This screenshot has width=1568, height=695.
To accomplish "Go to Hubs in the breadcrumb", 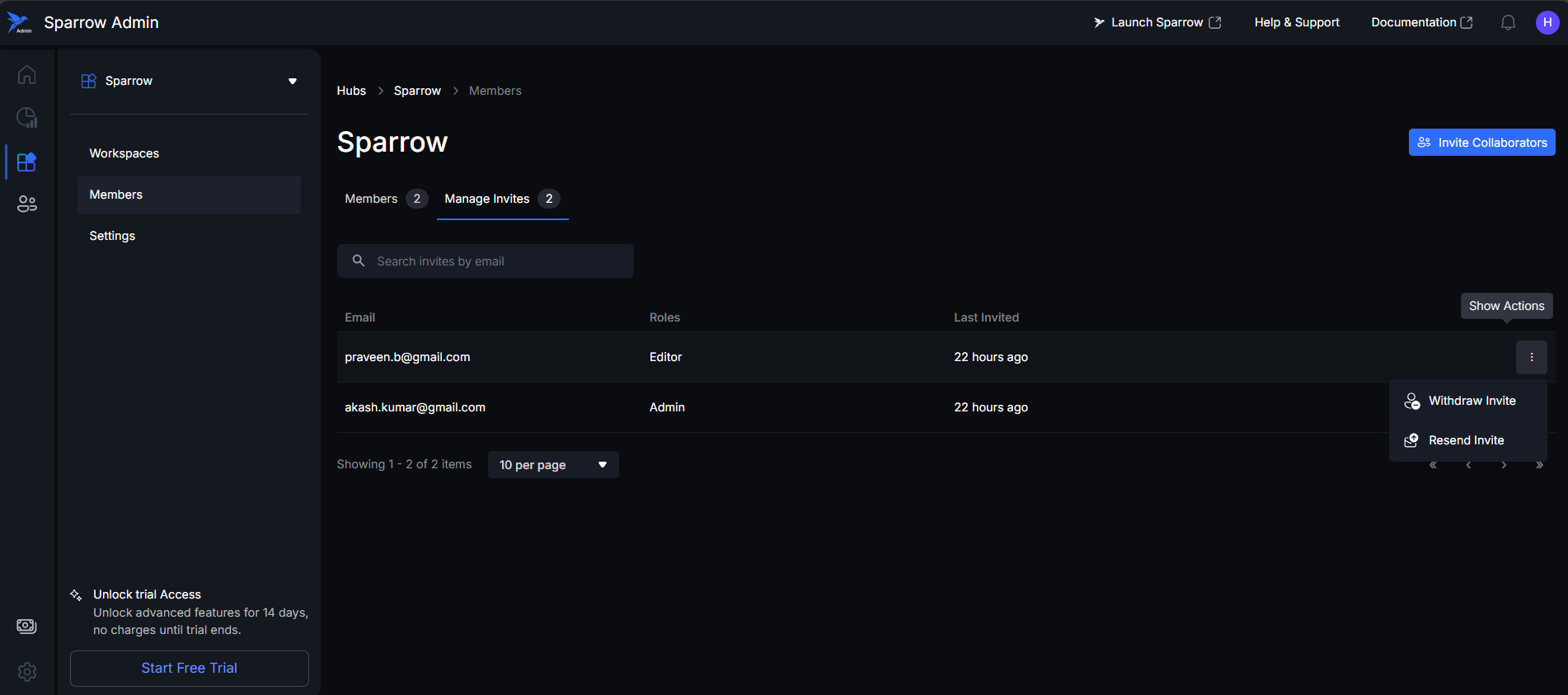I will 351,91.
